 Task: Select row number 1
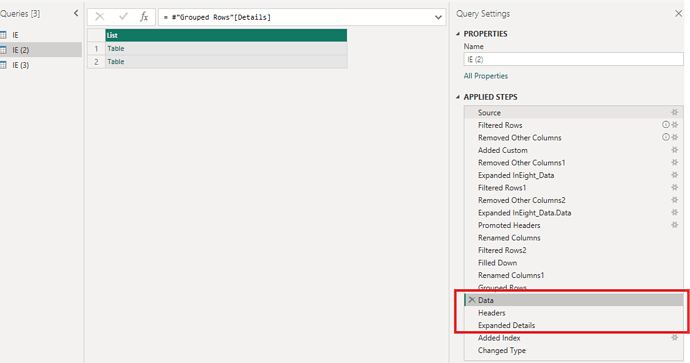point(96,49)
